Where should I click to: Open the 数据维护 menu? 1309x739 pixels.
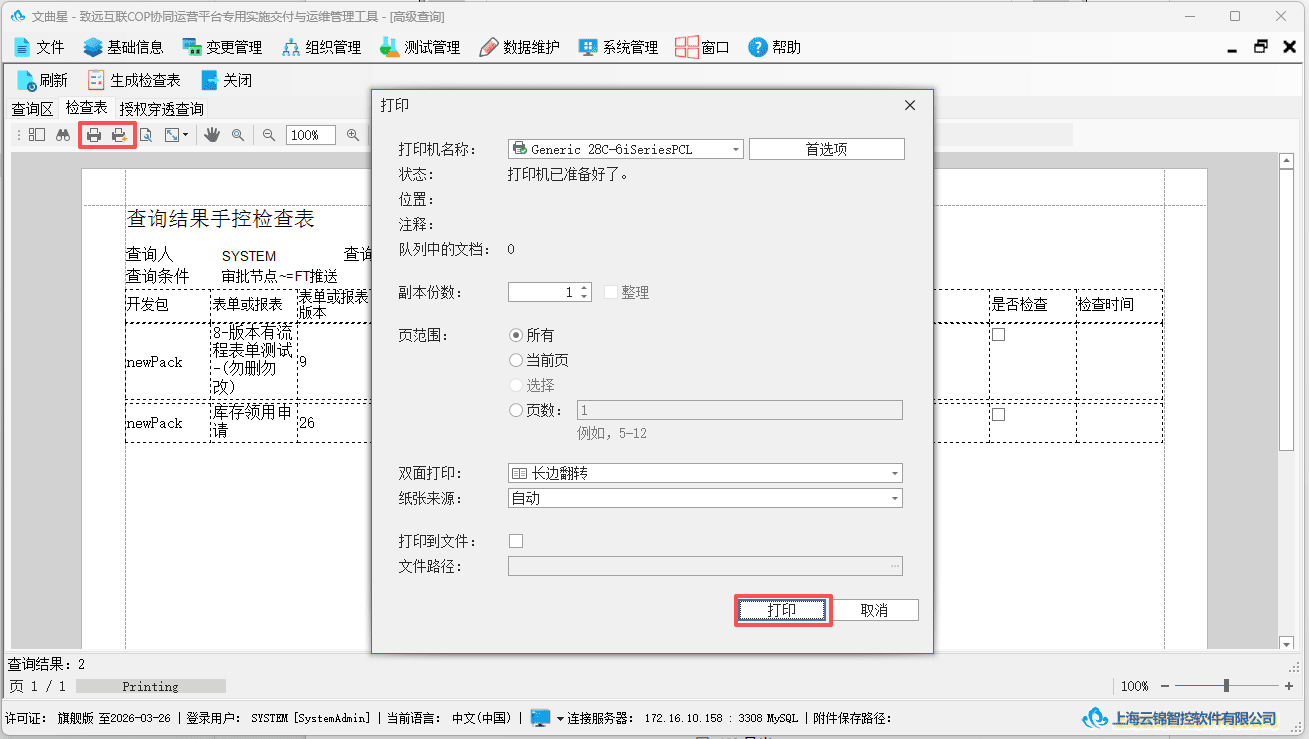tap(519, 47)
